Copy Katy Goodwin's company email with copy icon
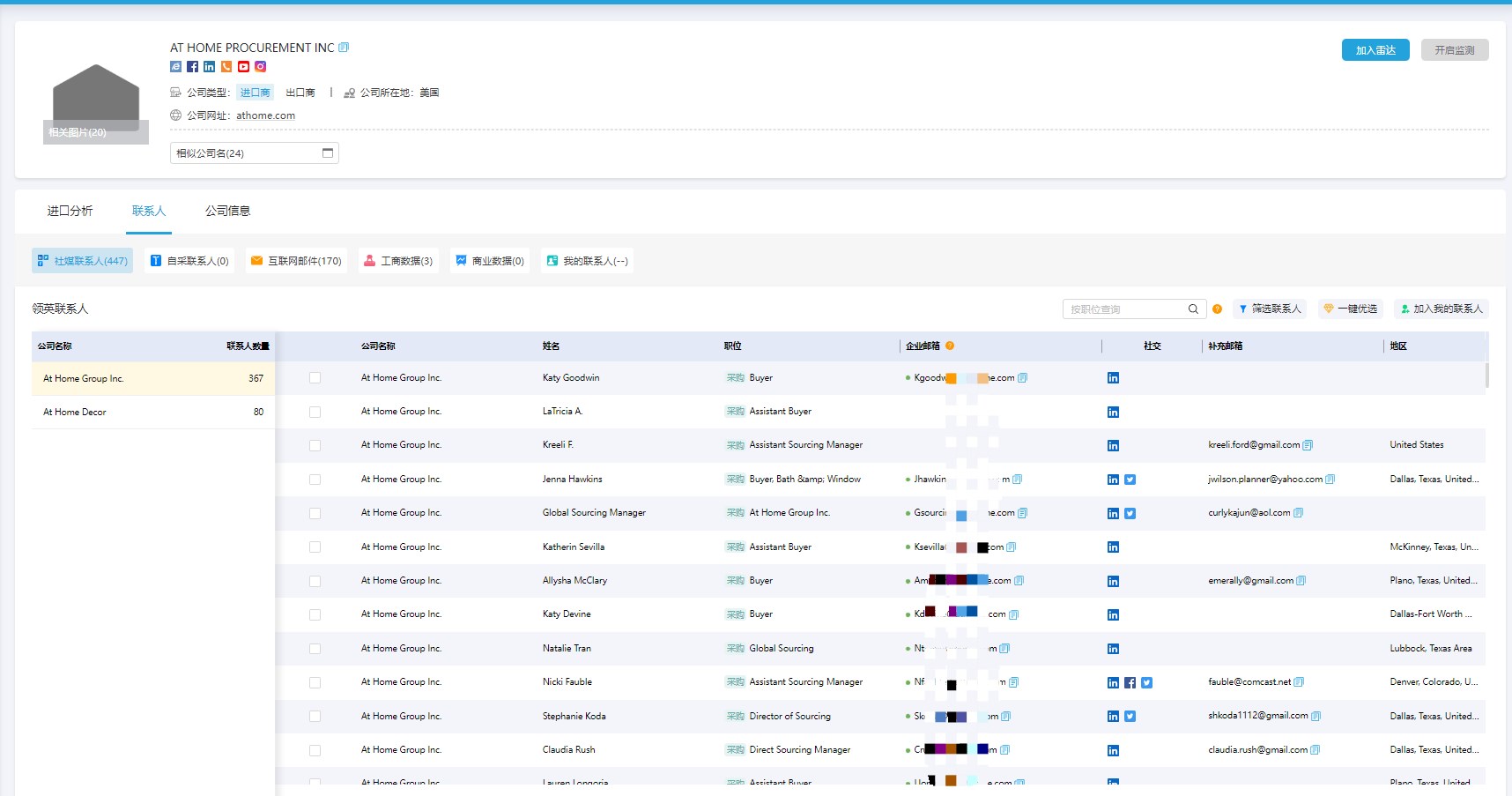 point(1022,378)
